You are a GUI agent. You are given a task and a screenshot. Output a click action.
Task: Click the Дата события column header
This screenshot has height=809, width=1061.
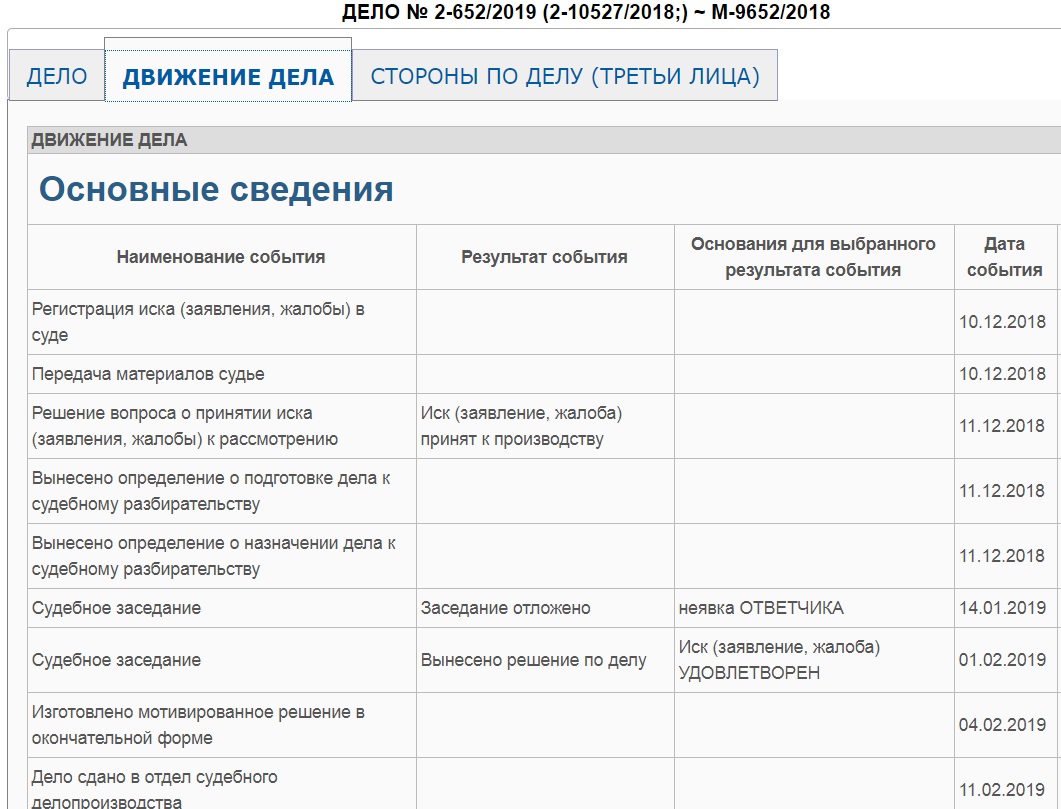[x=1004, y=257]
